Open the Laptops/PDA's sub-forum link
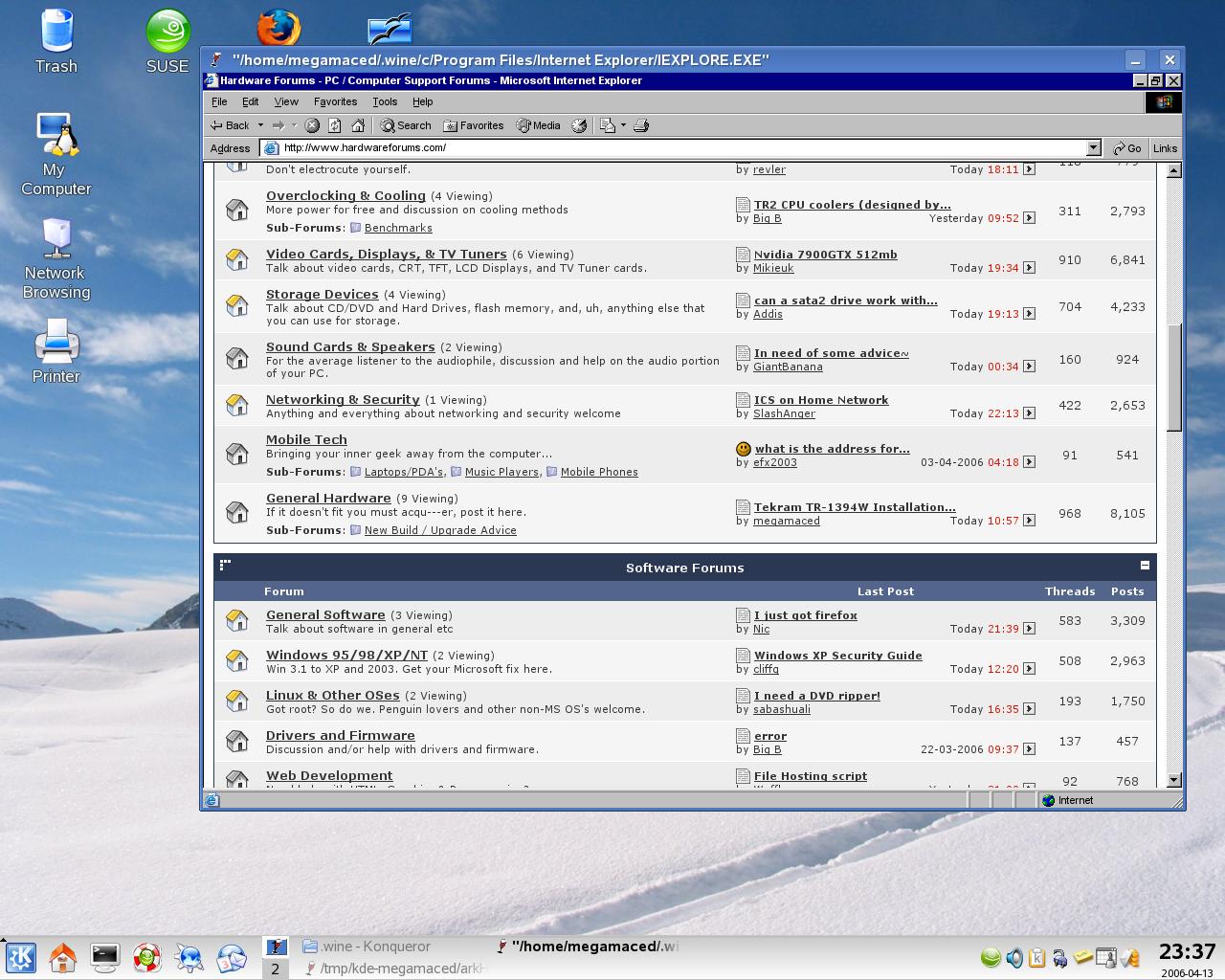The width and height of the screenshot is (1225, 980). pos(404,472)
